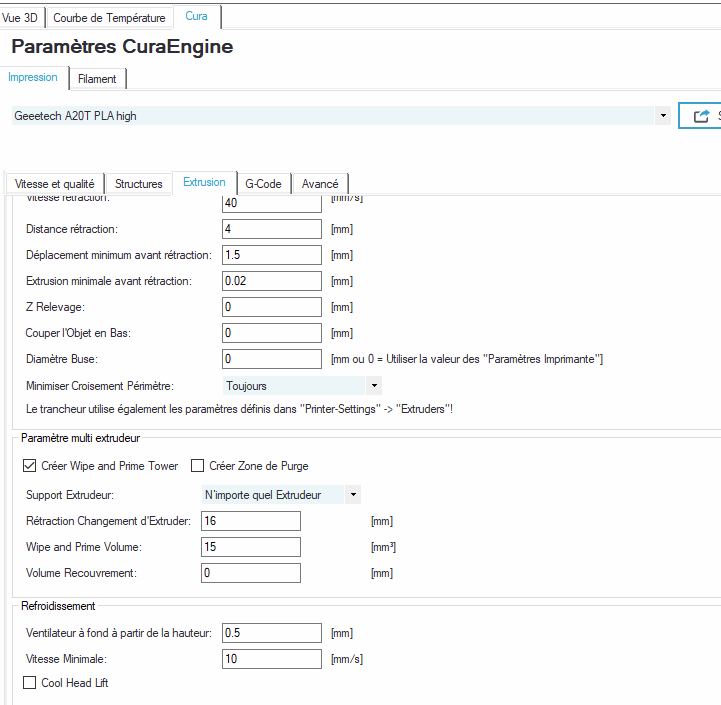721x705 pixels.
Task: Click the Distance rétraction input field
Action: (271, 229)
